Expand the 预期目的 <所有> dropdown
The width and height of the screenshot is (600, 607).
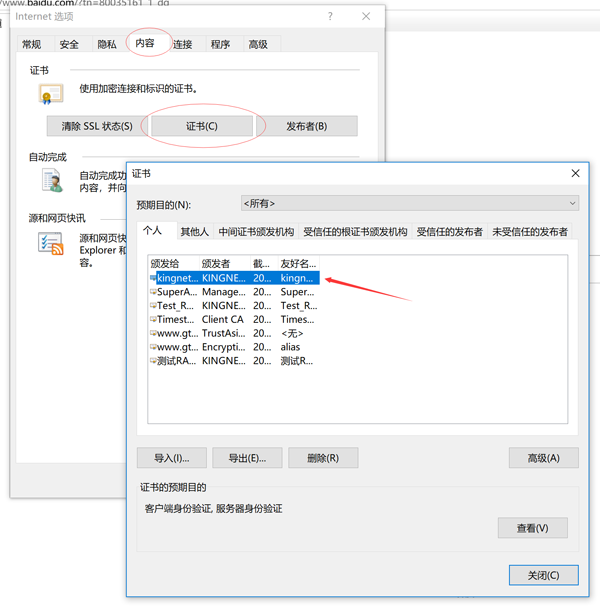[410, 203]
